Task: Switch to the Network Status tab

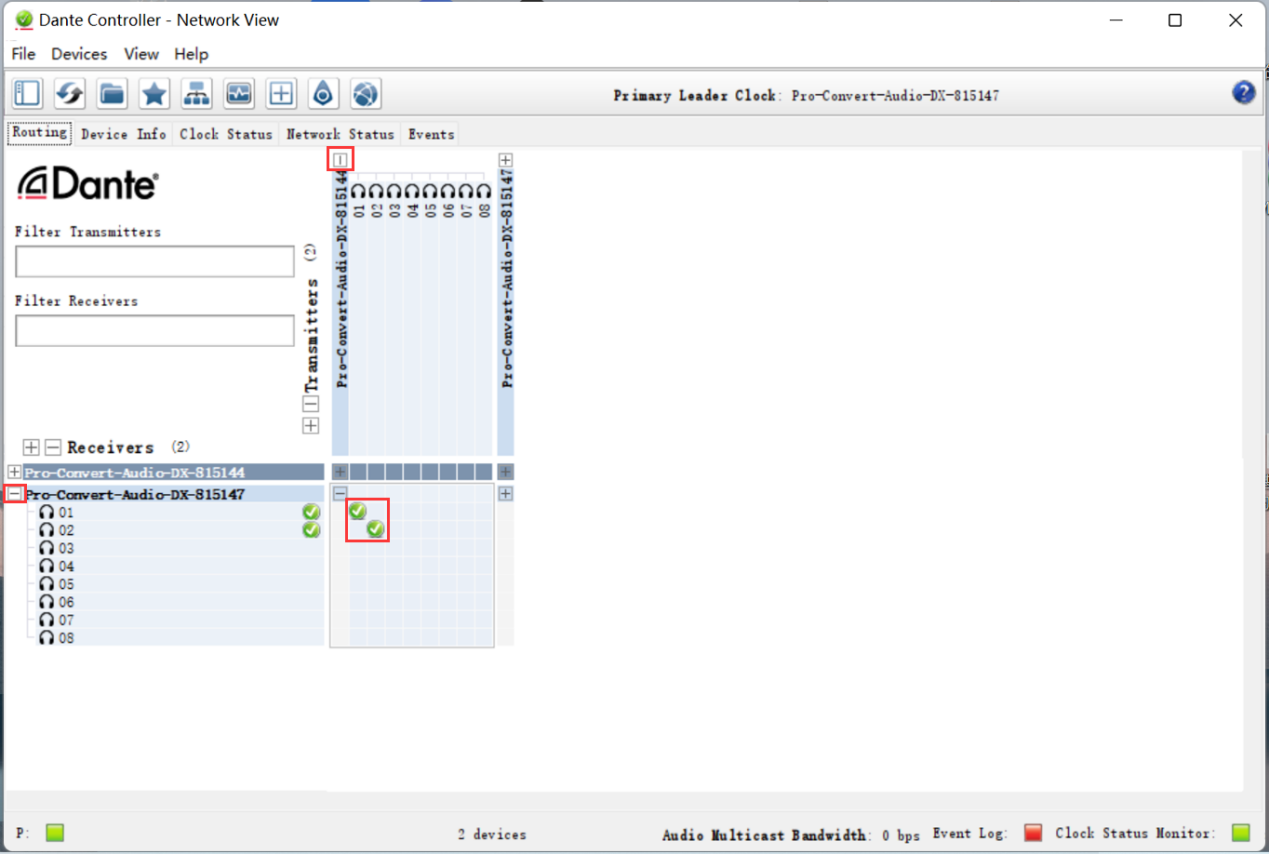Action: 340,134
